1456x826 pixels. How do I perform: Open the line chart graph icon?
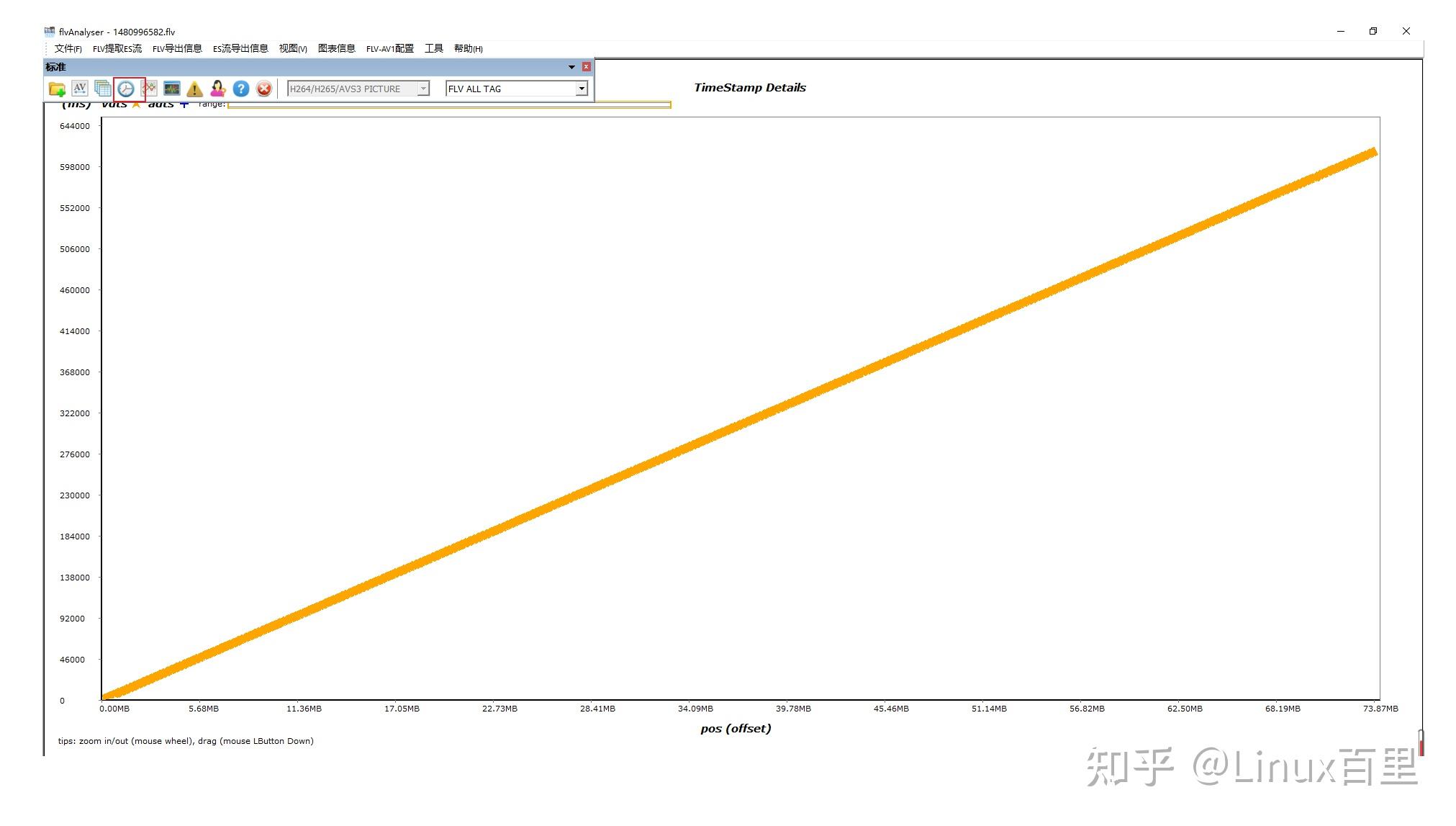pyautogui.click(x=149, y=89)
